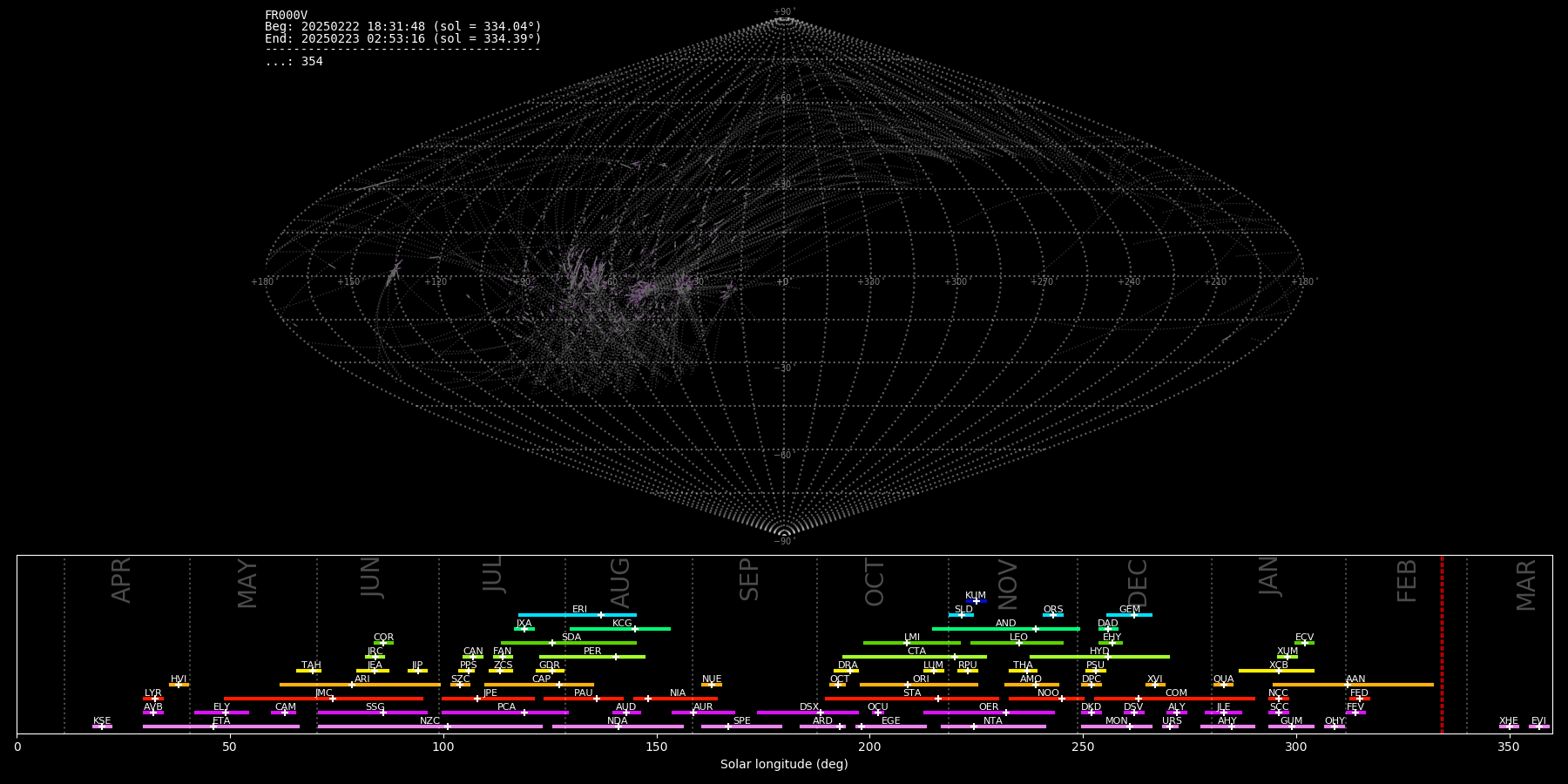The image size is (1568, 784).
Task: Click the AUG month label
Action: click(620, 583)
